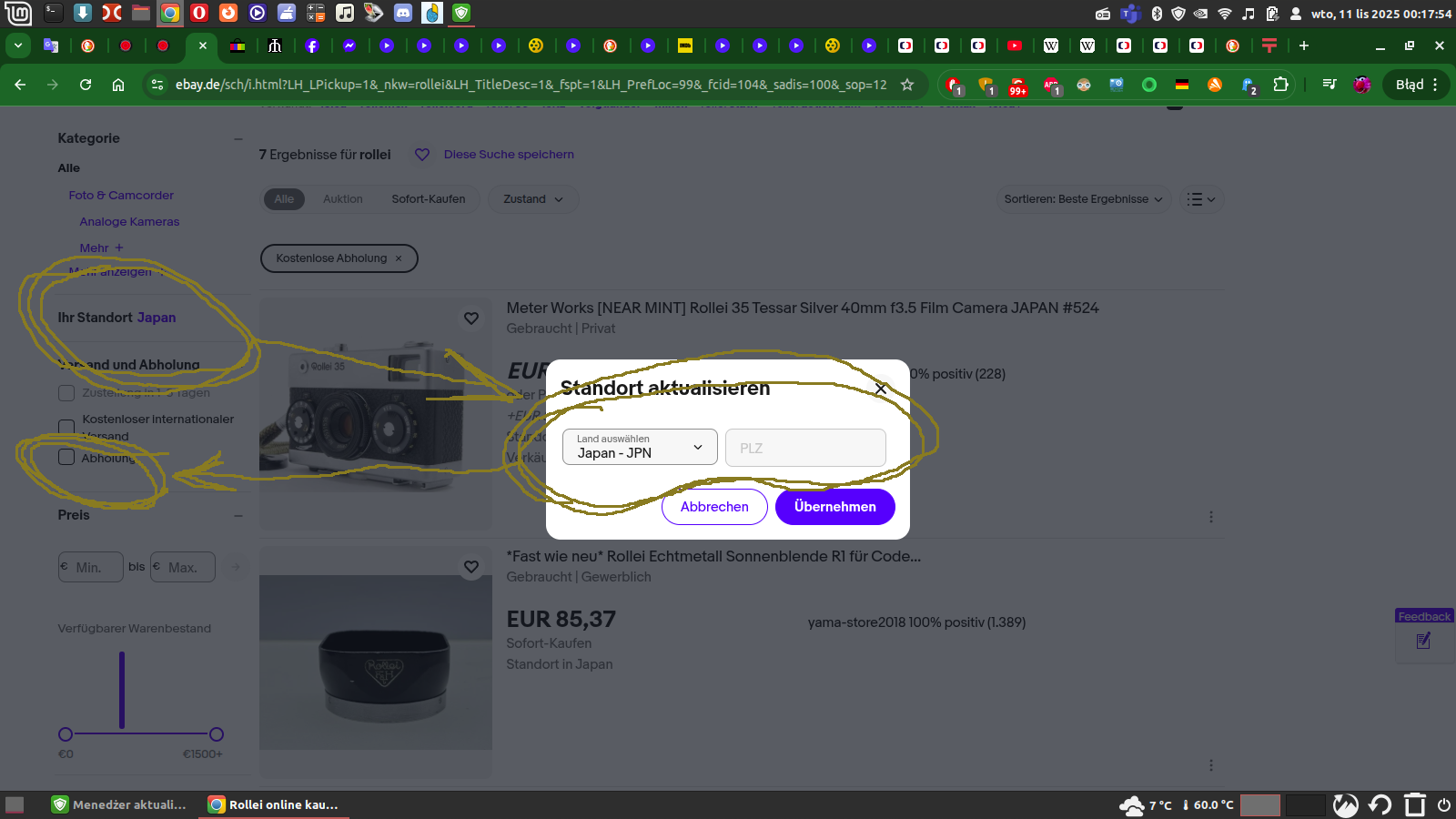Open the Land auswählen dropdown
The image size is (1456, 819).
click(640, 447)
